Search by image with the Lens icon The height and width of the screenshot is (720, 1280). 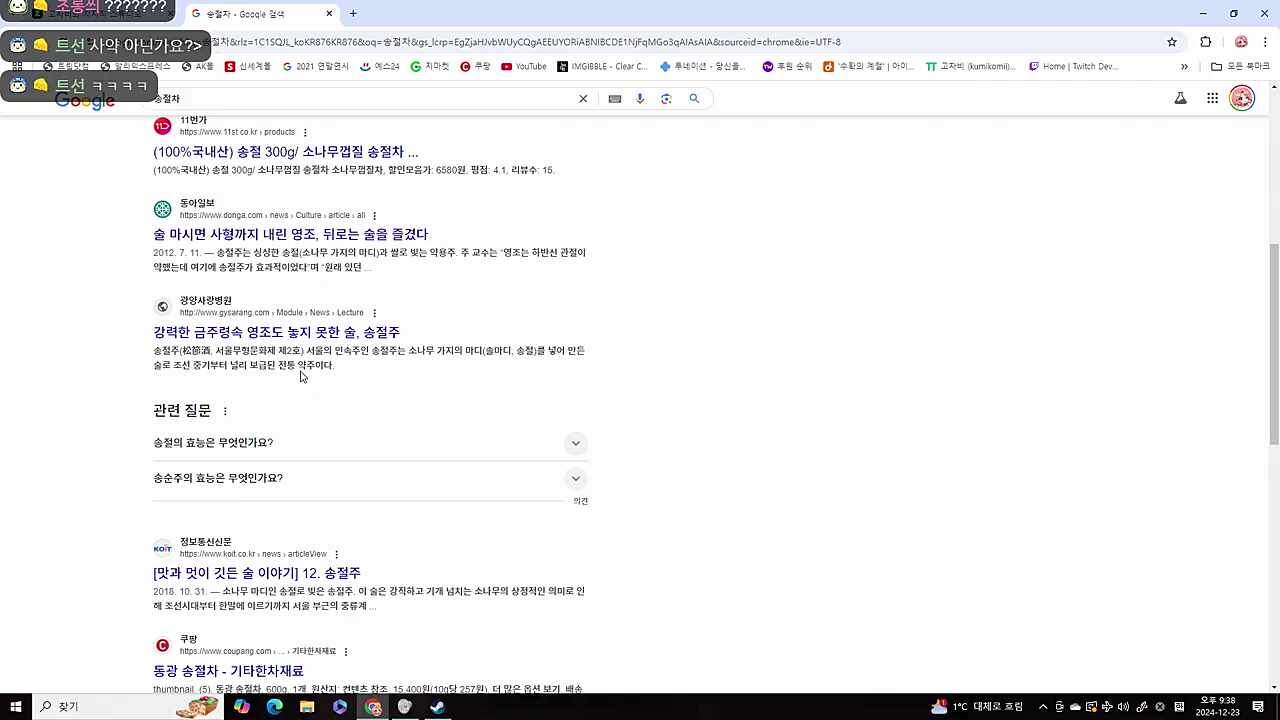pos(666,98)
